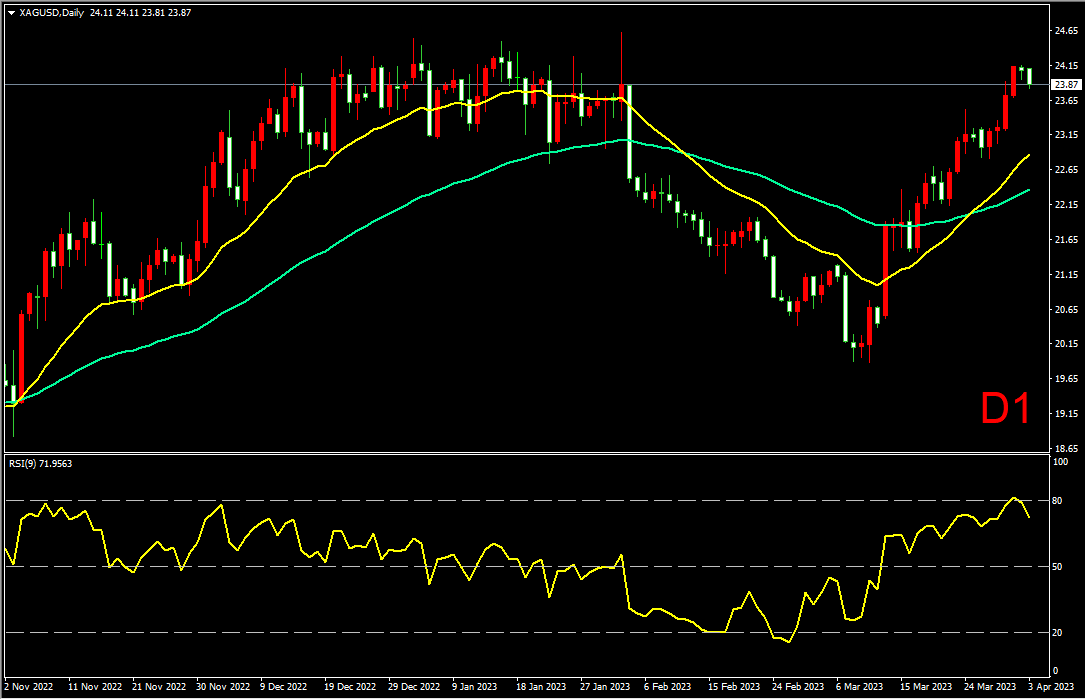Click the 9 Jan 2023 date label
The width and height of the screenshot is (1085, 700).
click(475, 686)
